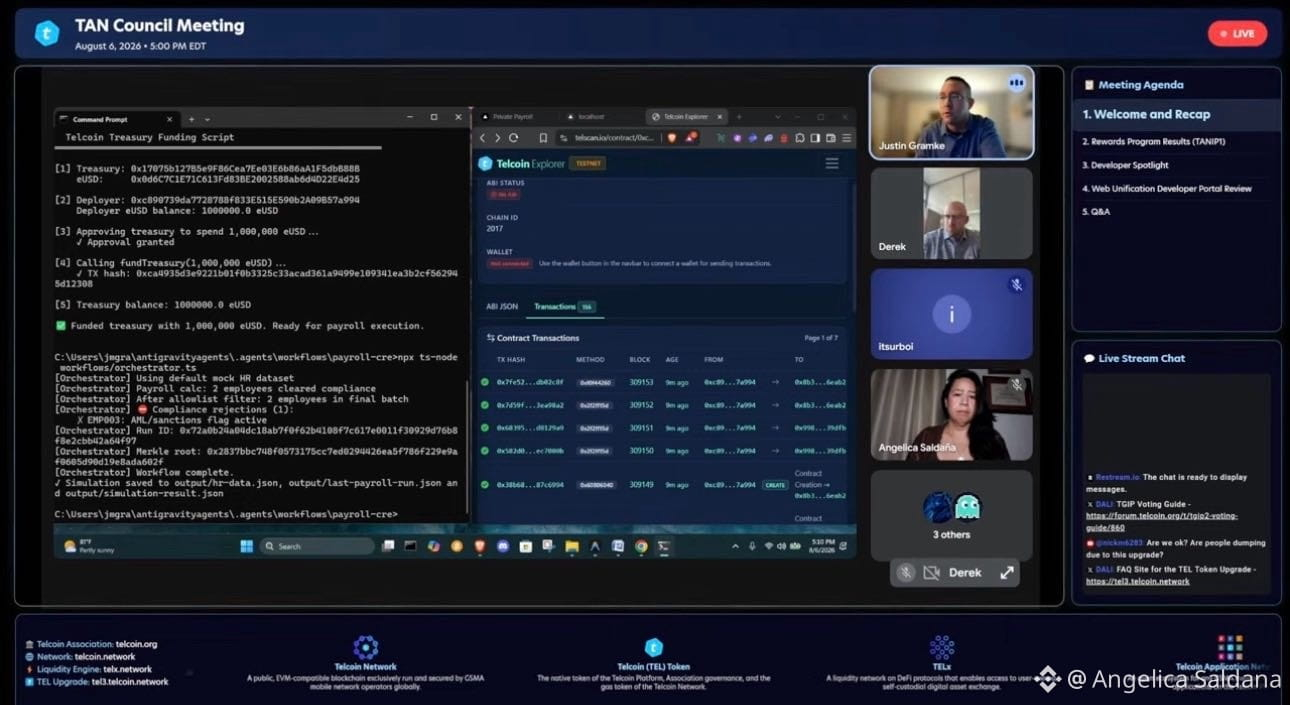Click muted microphone icon on itsurboi tile
This screenshot has height=705, width=1290.
point(1016,285)
